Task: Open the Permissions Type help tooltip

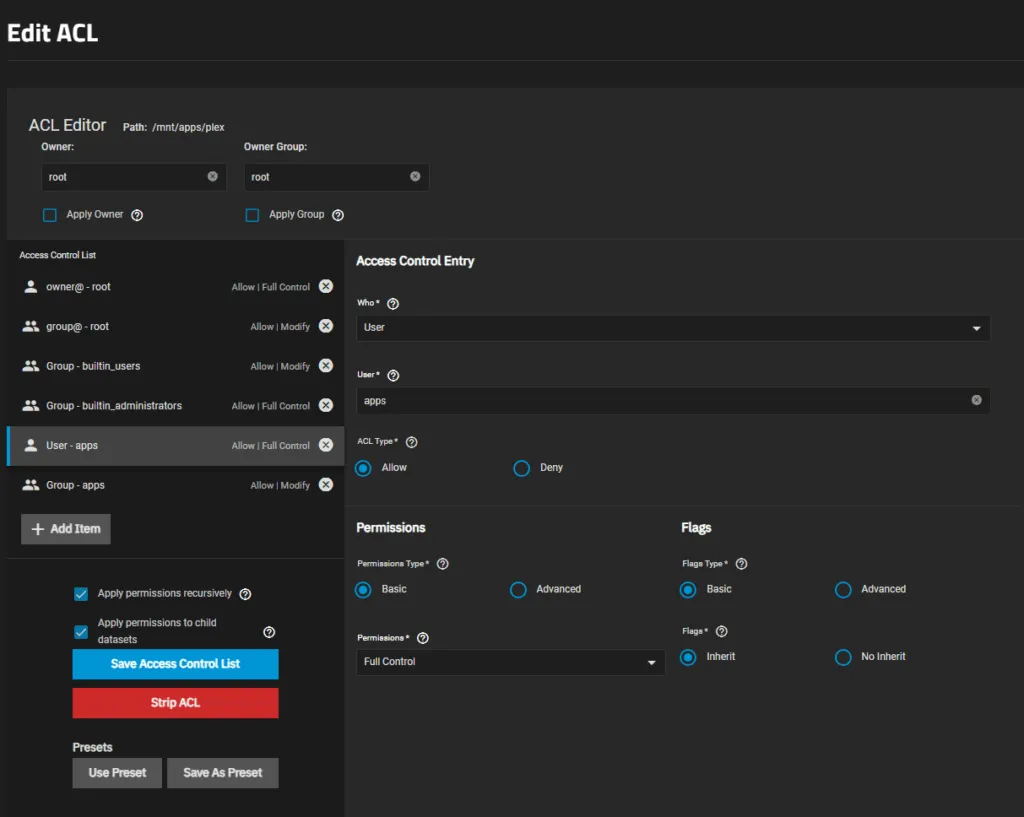Action: [441, 563]
